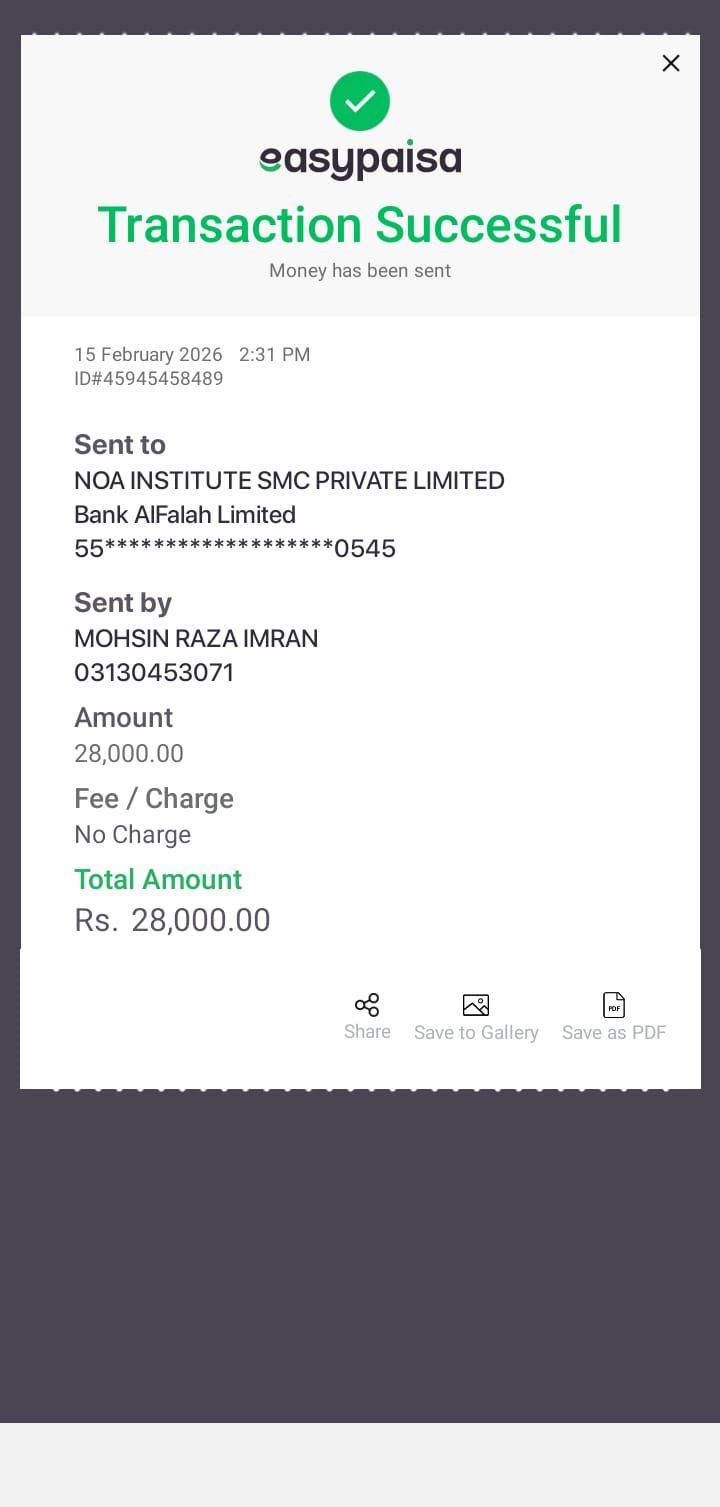Tap the Share icon

(x=367, y=1005)
